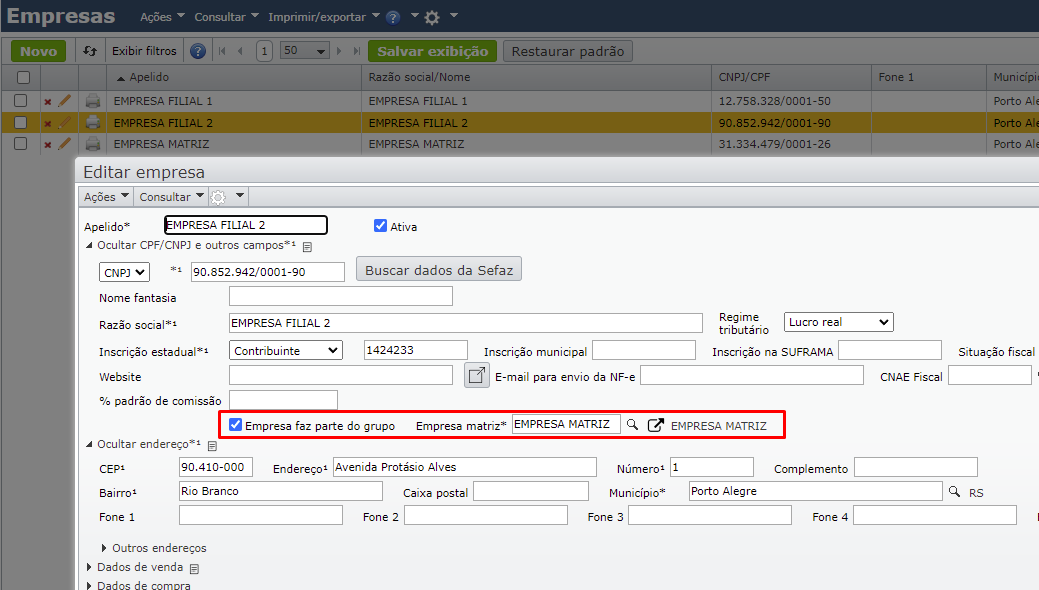Search Empresa matriz with magnifier icon
The height and width of the screenshot is (590, 1039).
[632, 424]
